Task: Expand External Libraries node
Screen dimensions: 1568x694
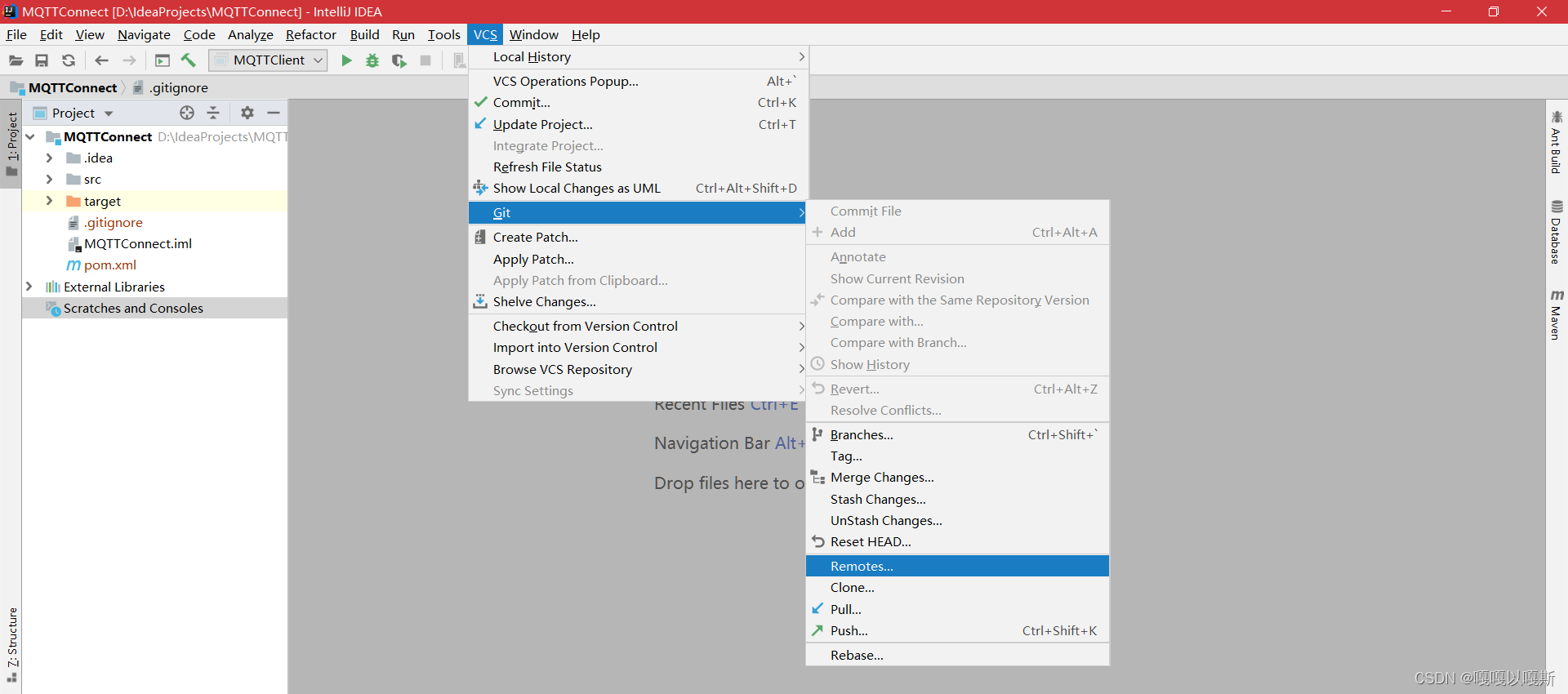Action: [30, 287]
